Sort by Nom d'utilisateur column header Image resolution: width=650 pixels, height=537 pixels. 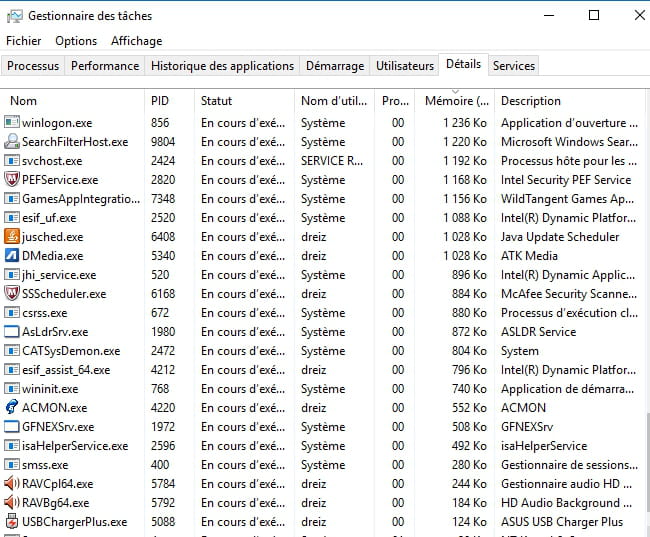[x=334, y=100]
